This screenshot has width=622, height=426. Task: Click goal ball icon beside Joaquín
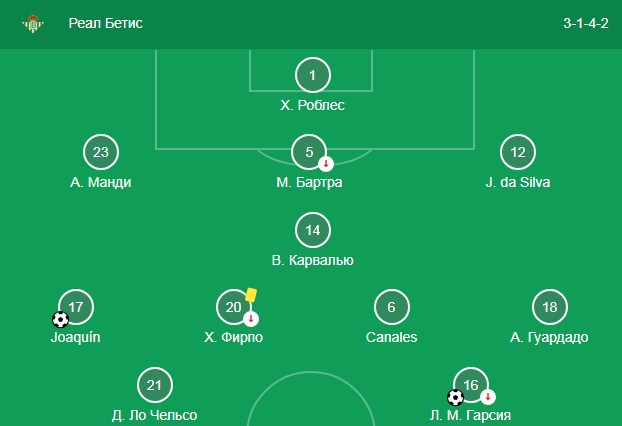pyautogui.click(x=61, y=320)
